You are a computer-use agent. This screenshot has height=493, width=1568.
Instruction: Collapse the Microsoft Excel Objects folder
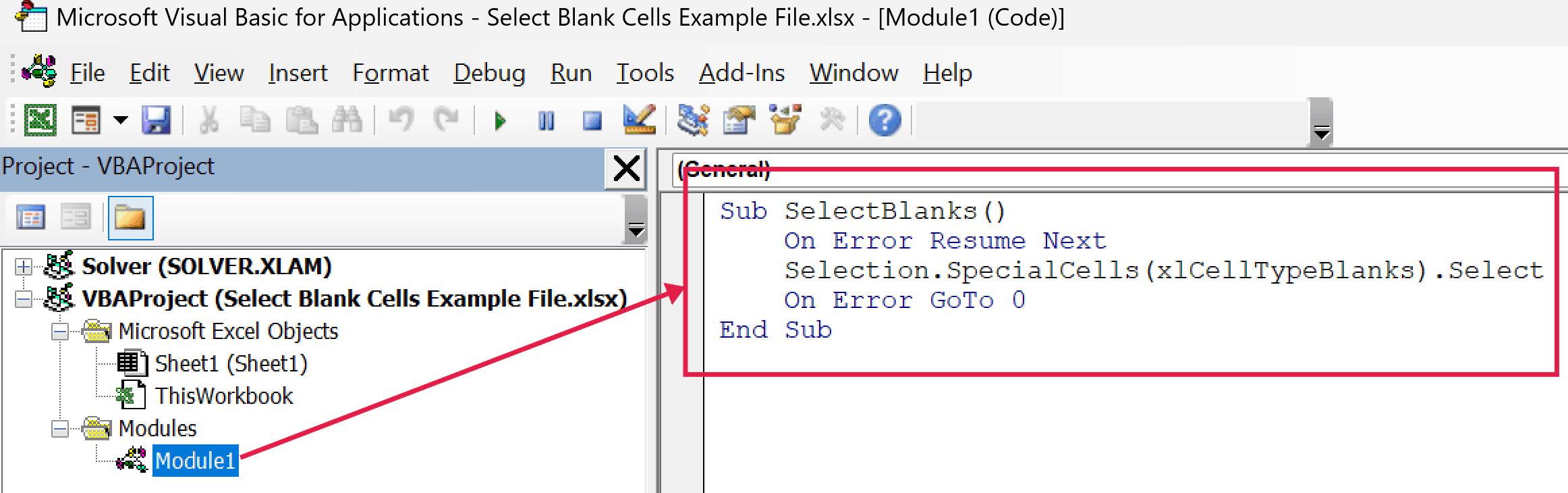coord(60,332)
